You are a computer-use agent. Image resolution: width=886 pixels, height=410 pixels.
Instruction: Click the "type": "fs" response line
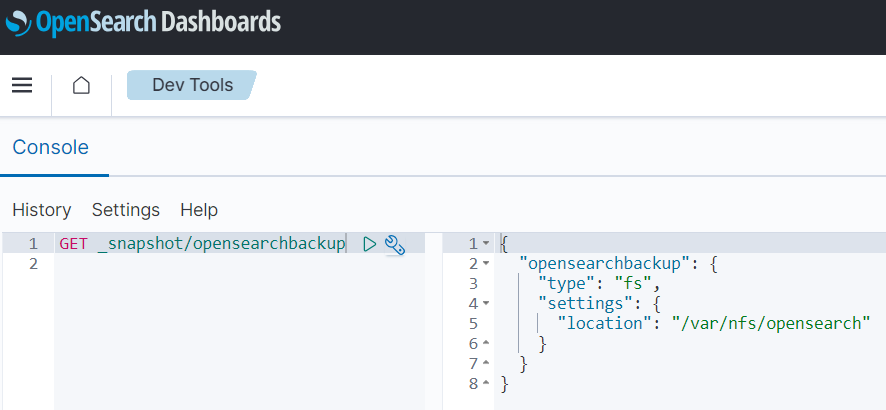point(600,283)
